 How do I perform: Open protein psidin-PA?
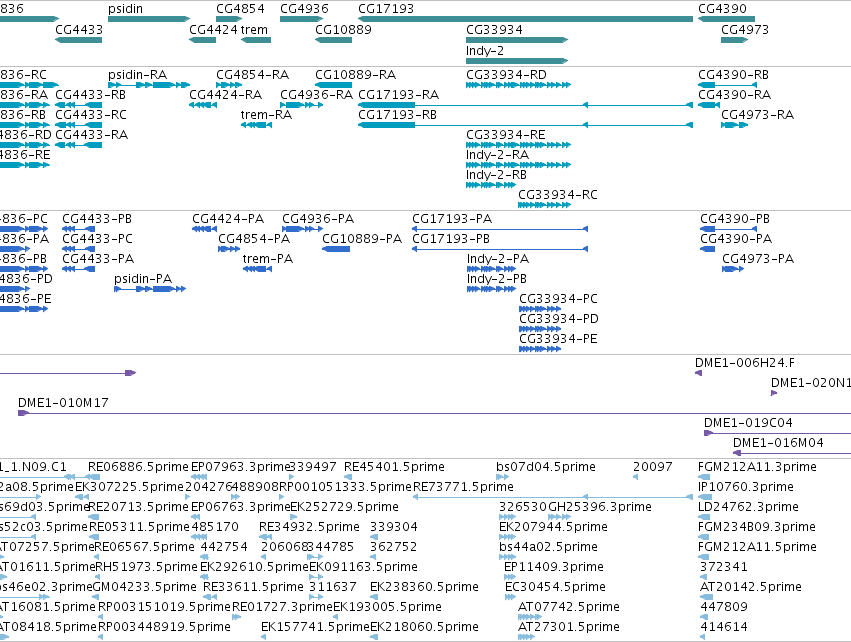tap(143, 279)
